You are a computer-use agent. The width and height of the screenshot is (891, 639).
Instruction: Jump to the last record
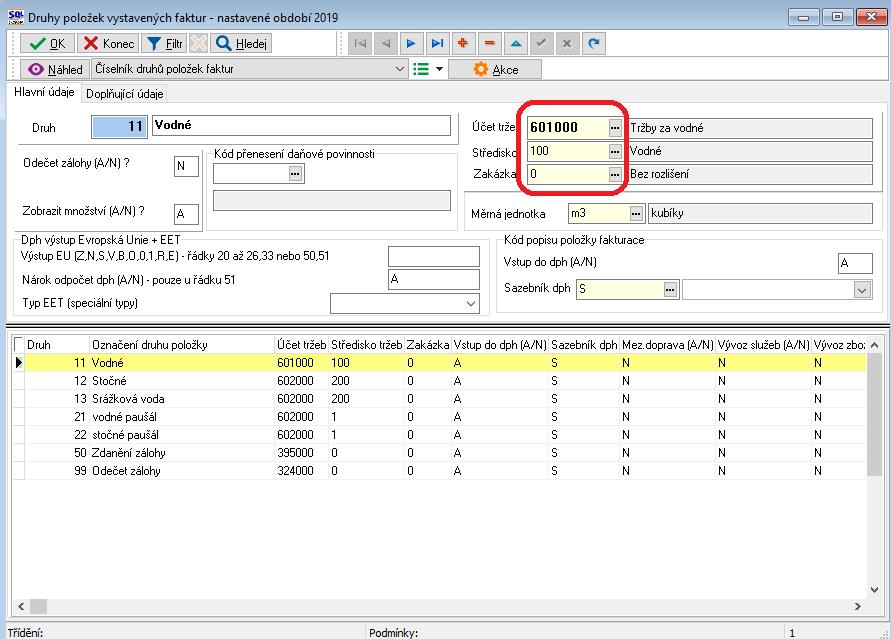point(438,43)
